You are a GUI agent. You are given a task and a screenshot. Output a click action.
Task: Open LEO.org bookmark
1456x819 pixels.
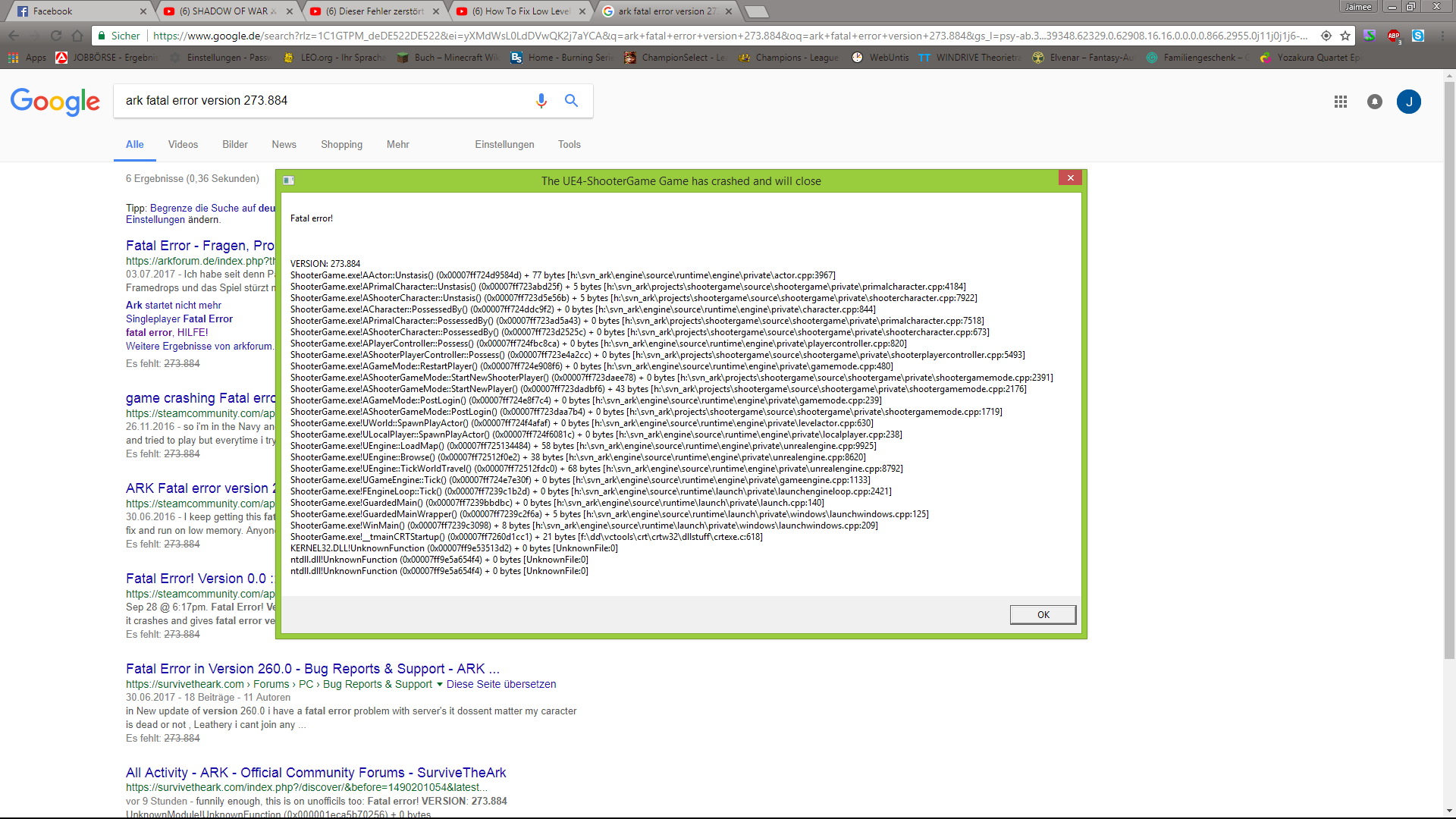334,58
